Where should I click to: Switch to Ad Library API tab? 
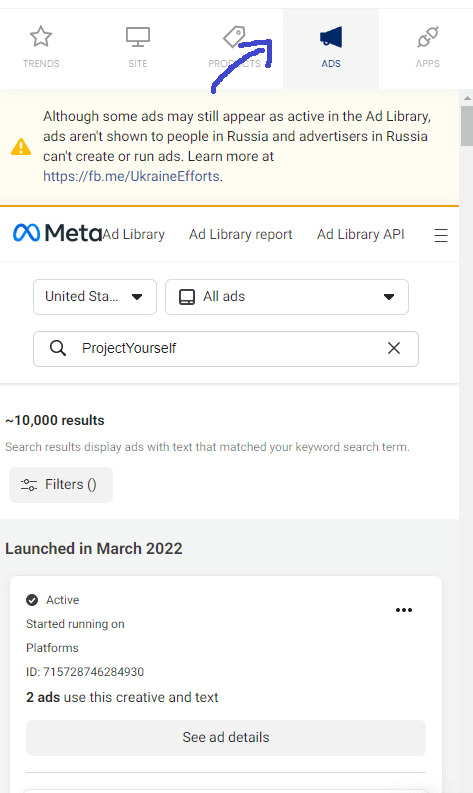(x=361, y=234)
